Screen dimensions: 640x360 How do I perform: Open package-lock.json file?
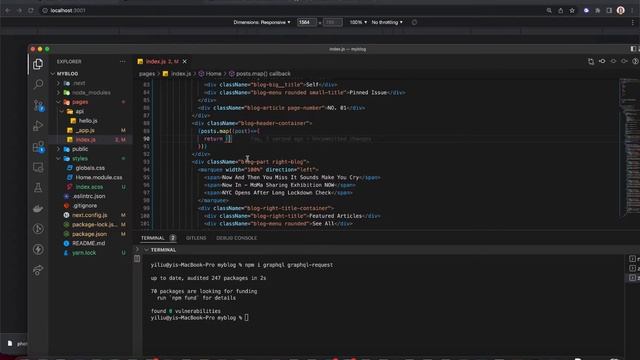point(94,224)
